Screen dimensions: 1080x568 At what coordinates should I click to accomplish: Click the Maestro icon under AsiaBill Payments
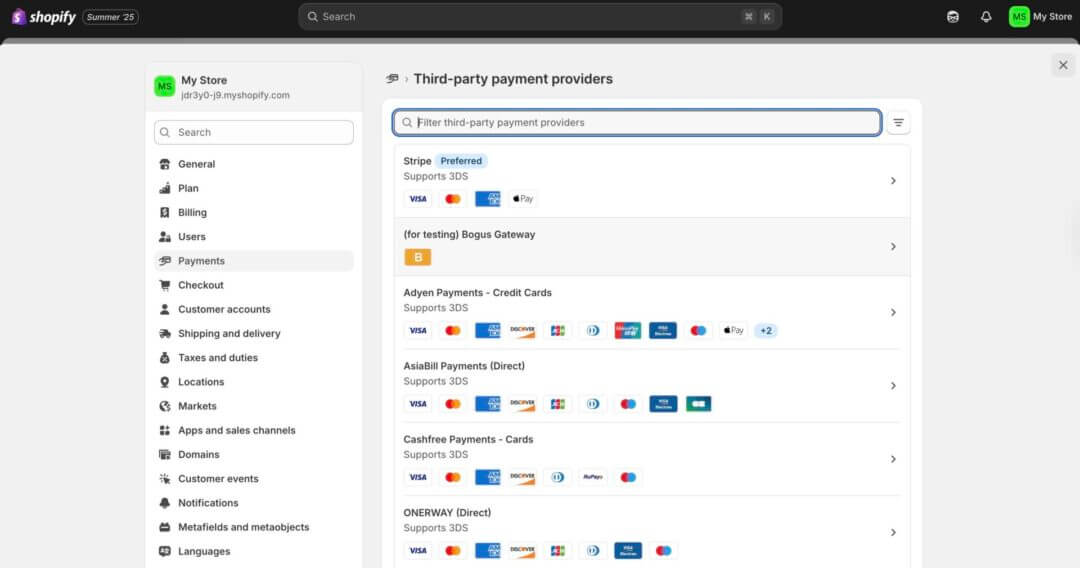(627, 404)
